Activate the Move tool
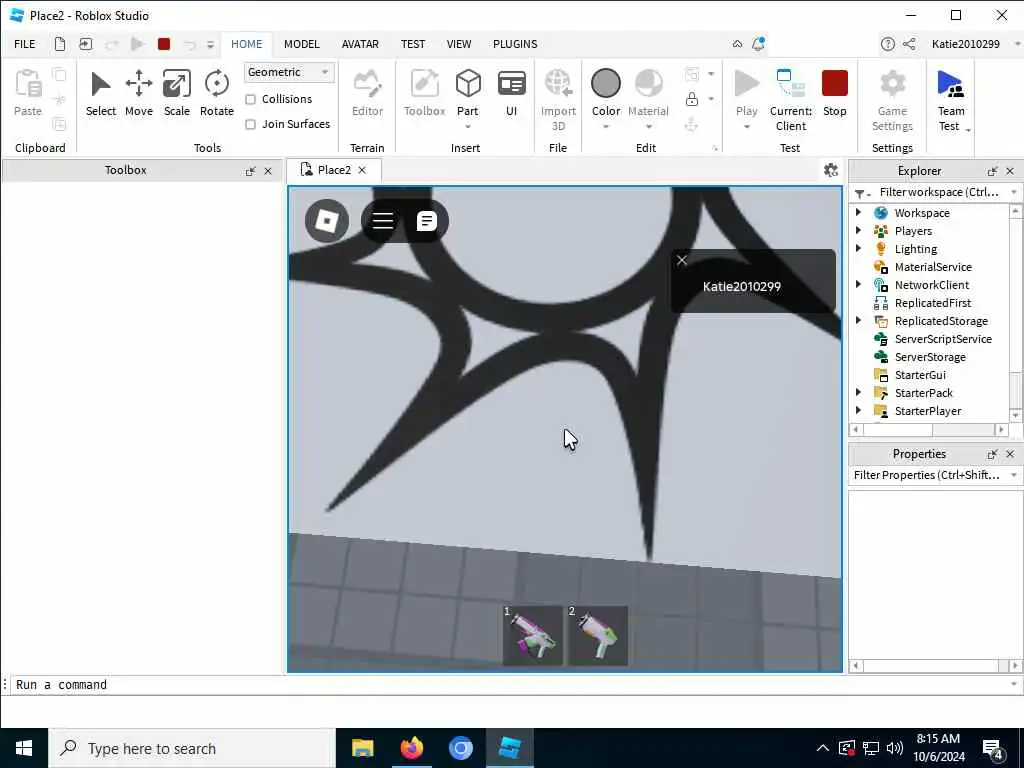 (x=138, y=93)
